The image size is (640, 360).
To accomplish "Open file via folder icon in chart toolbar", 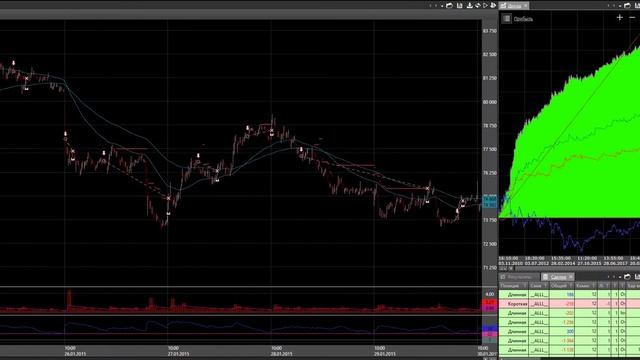I will pyautogui.click(x=449, y=5).
